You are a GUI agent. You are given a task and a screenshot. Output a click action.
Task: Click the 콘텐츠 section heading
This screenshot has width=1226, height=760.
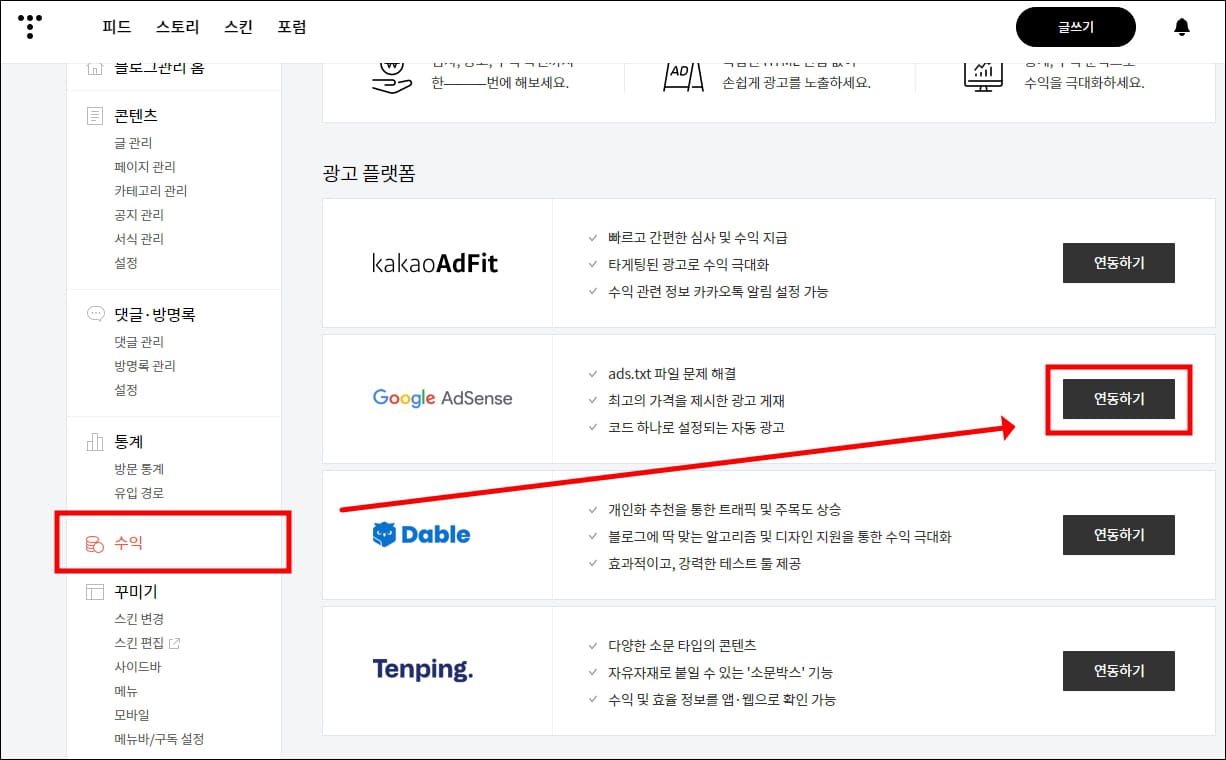136,116
